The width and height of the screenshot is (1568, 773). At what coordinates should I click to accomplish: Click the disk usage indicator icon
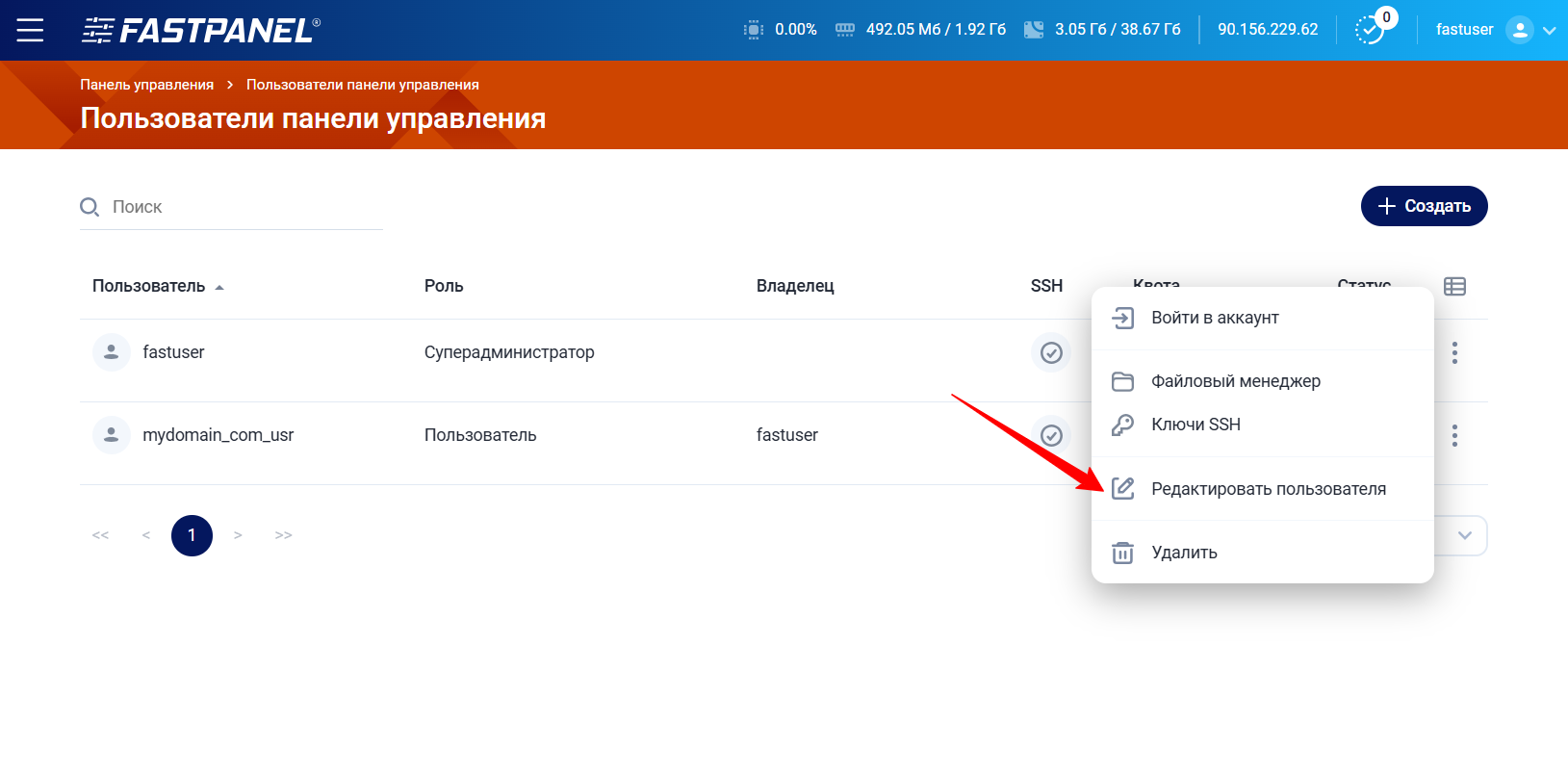[1033, 30]
